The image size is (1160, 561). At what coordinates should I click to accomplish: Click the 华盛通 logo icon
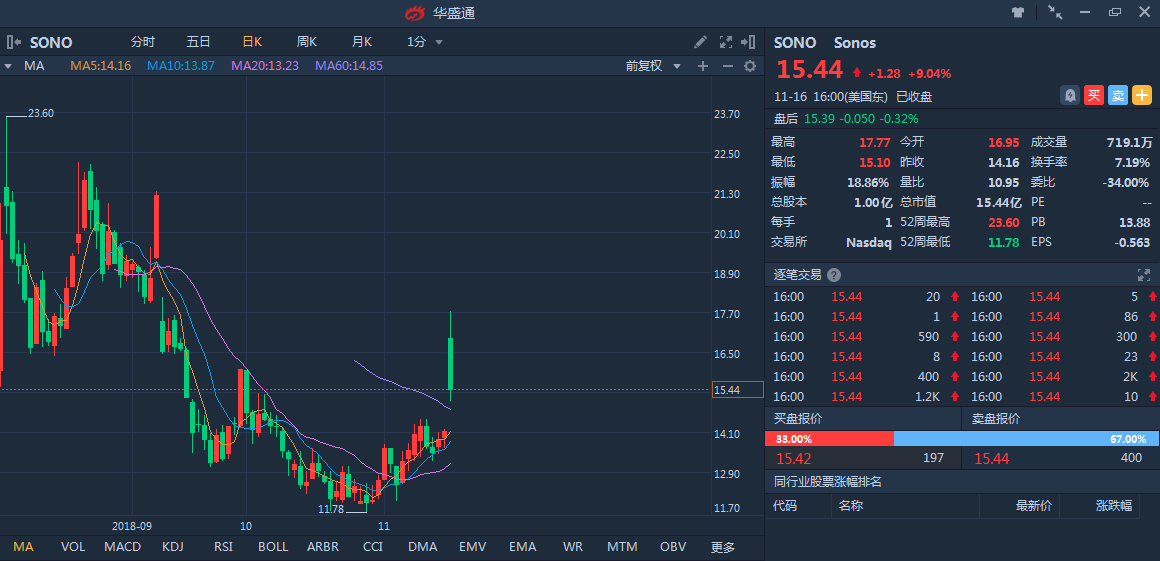point(414,13)
